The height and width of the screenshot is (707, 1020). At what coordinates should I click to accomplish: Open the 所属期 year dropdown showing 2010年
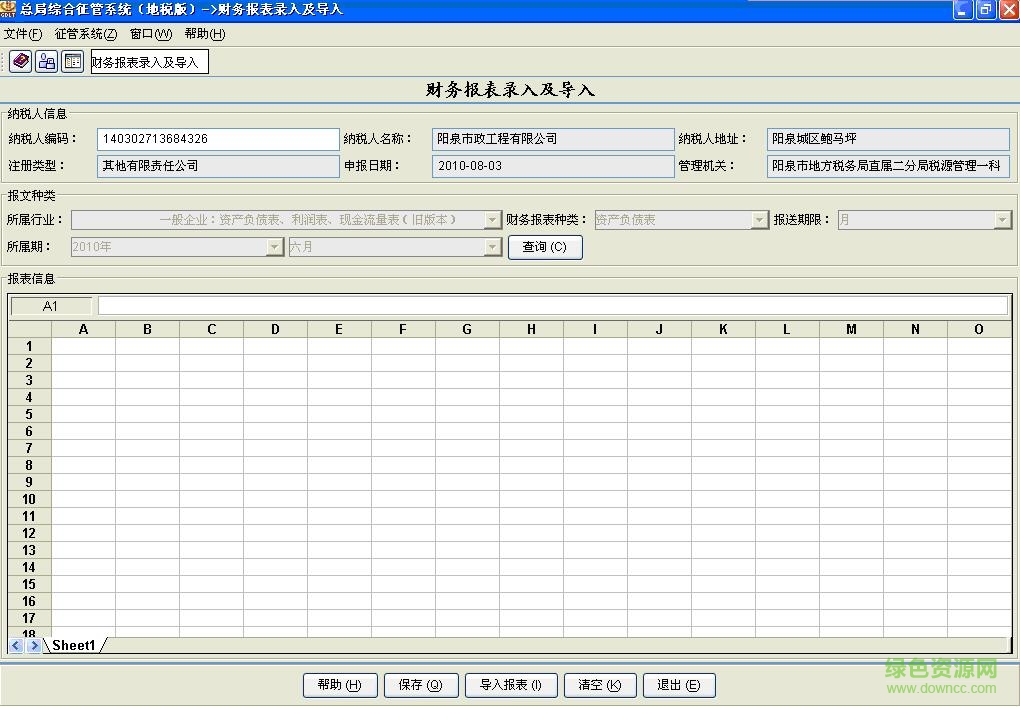(x=274, y=246)
